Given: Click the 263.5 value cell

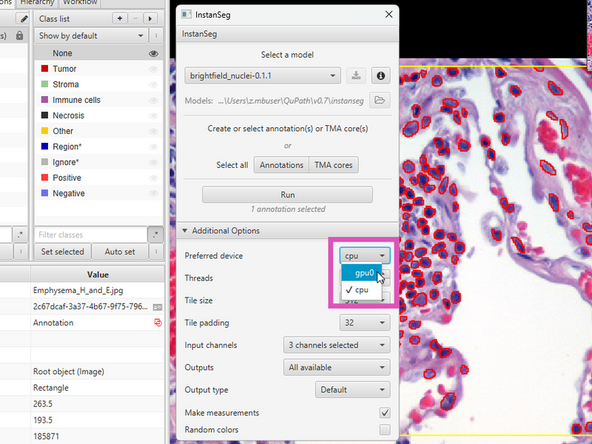Looking at the screenshot, I should coord(97,404).
